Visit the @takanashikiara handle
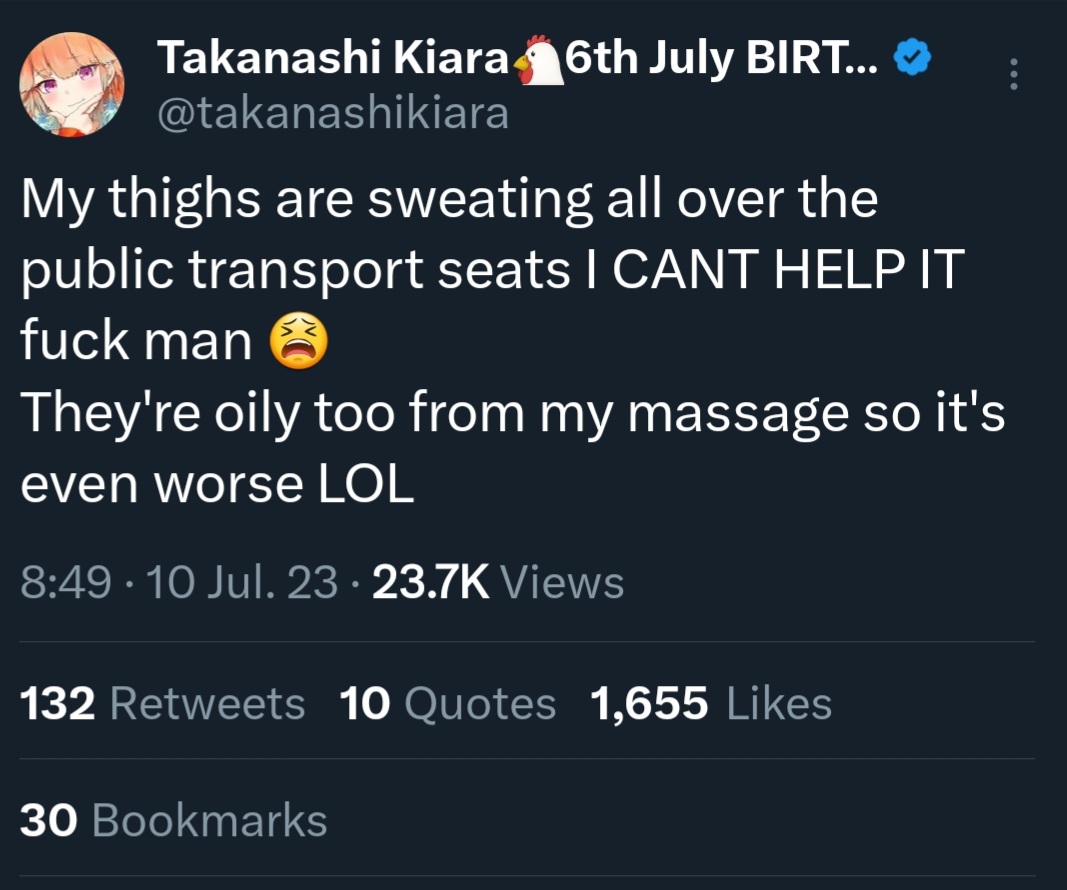 click(x=333, y=113)
